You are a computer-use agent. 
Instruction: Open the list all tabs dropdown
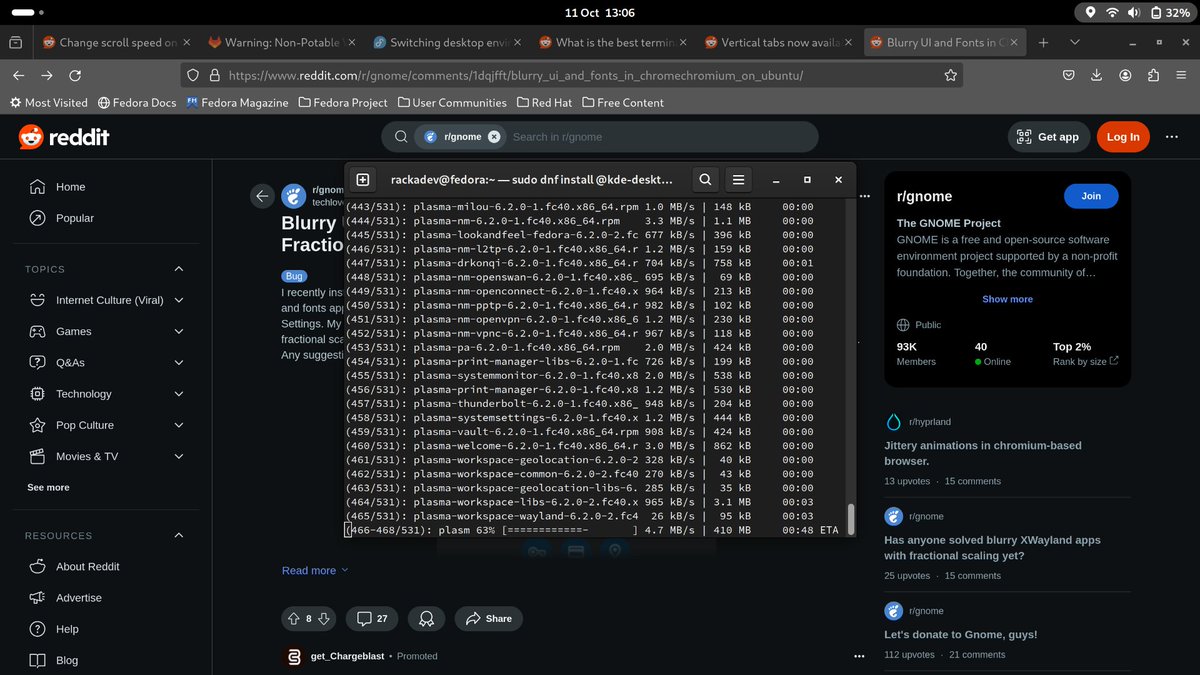tap(1075, 43)
